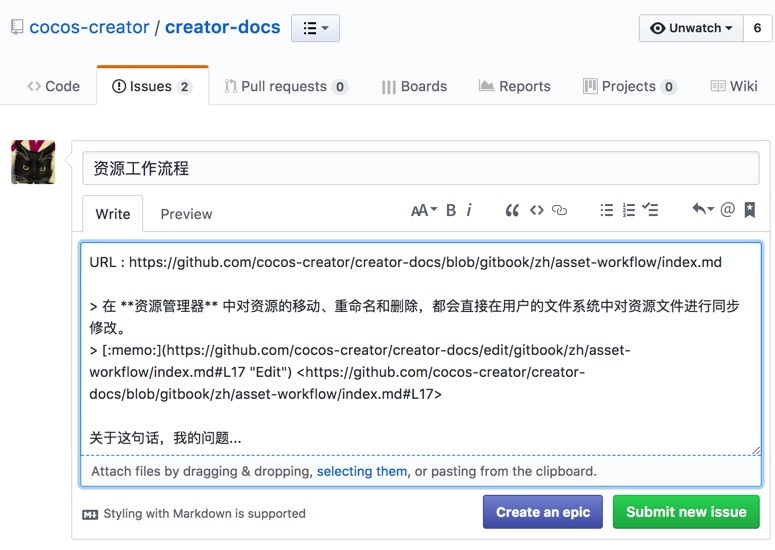Open the header text size dropdown
The image size is (775, 550).
pos(424,211)
